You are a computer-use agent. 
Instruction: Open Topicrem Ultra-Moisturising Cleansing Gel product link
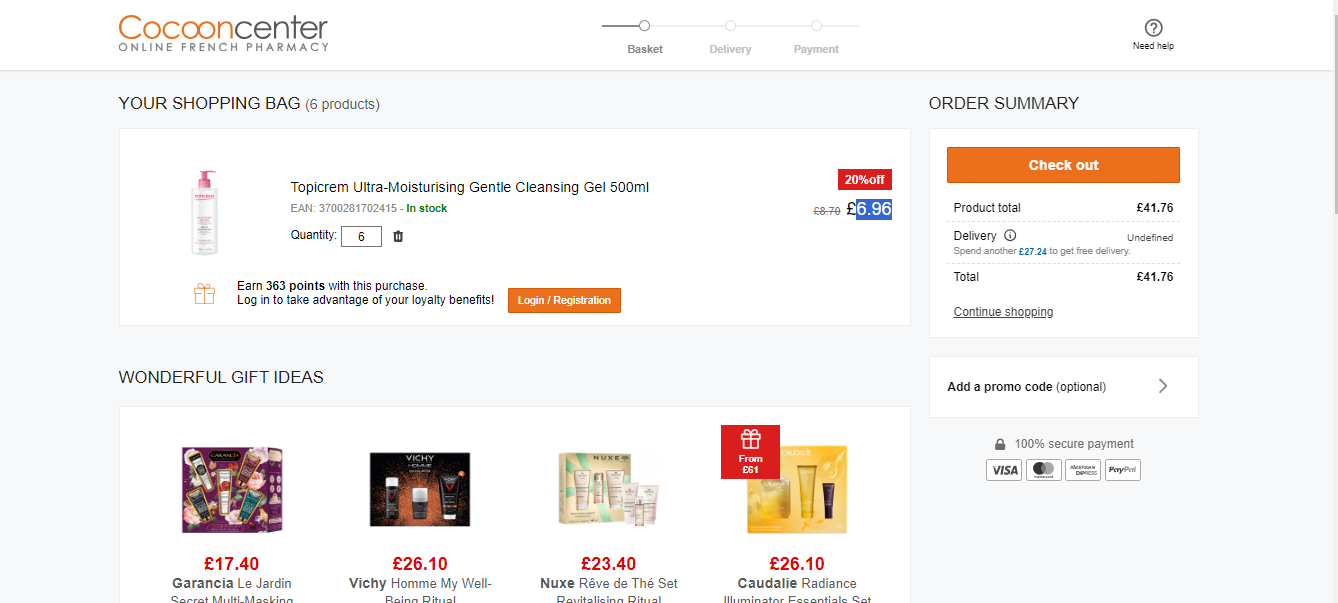(x=470, y=187)
